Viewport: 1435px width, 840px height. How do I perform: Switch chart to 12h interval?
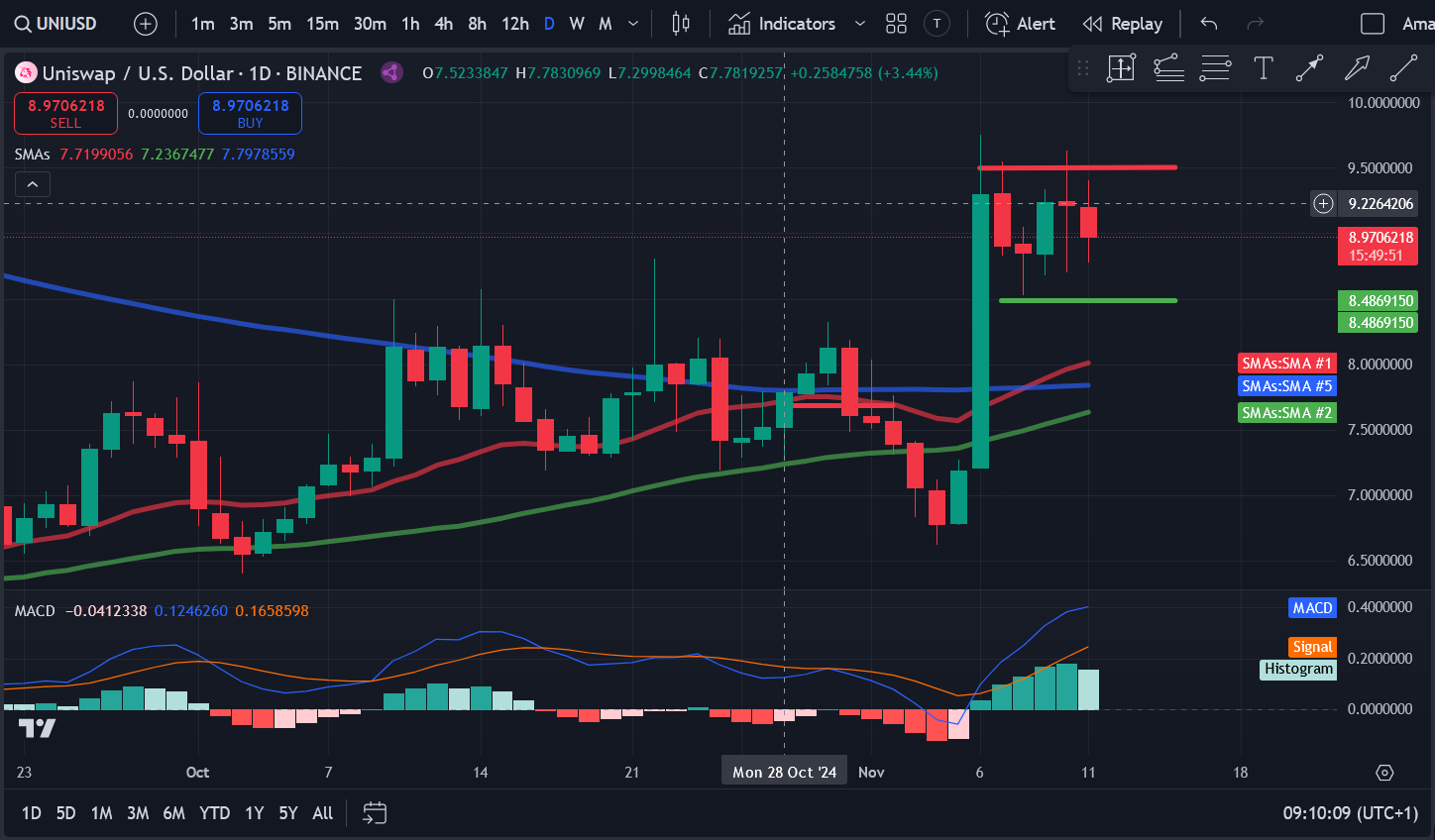point(515,24)
